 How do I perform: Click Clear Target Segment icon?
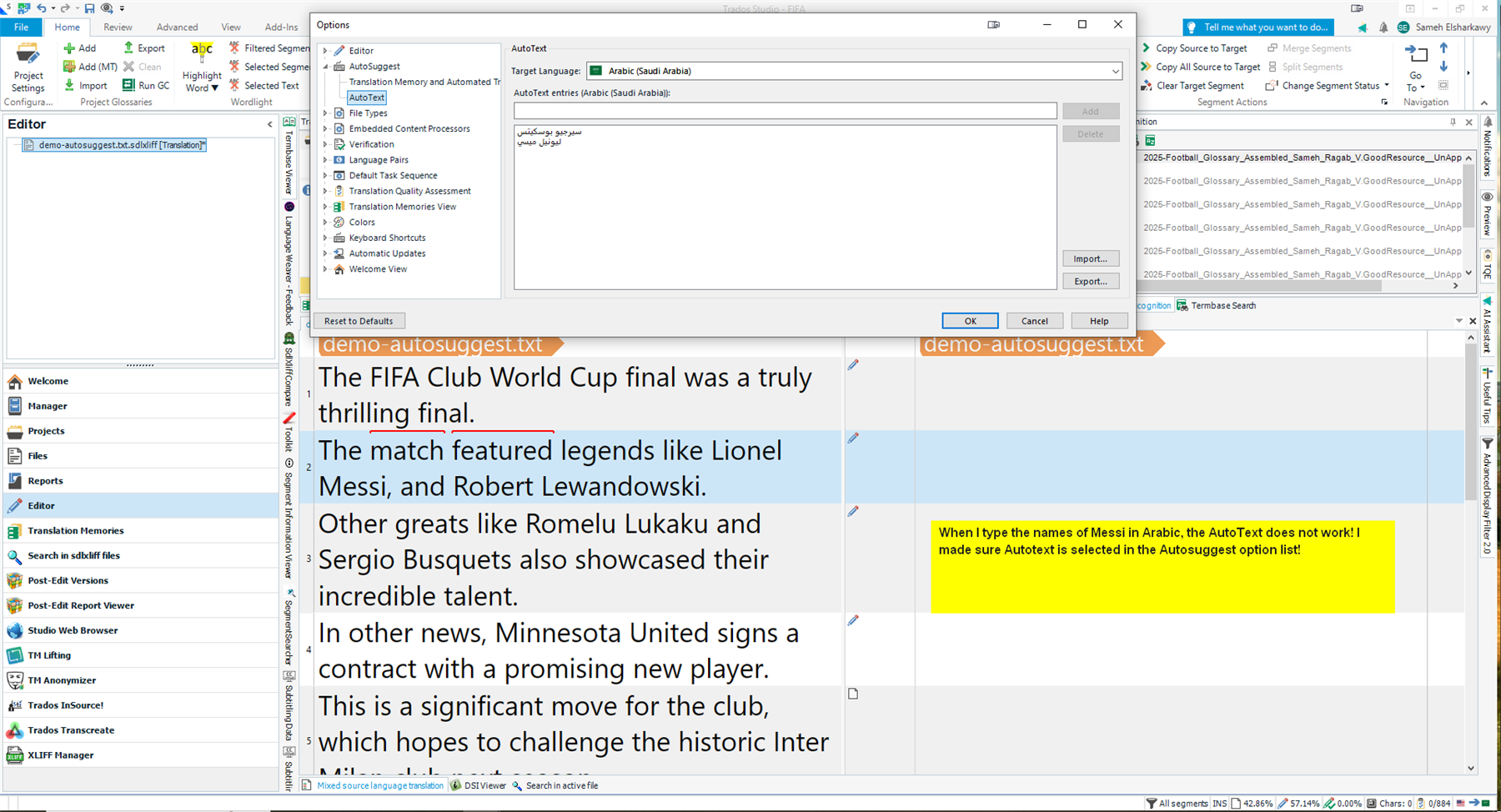click(x=1147, y=85)
